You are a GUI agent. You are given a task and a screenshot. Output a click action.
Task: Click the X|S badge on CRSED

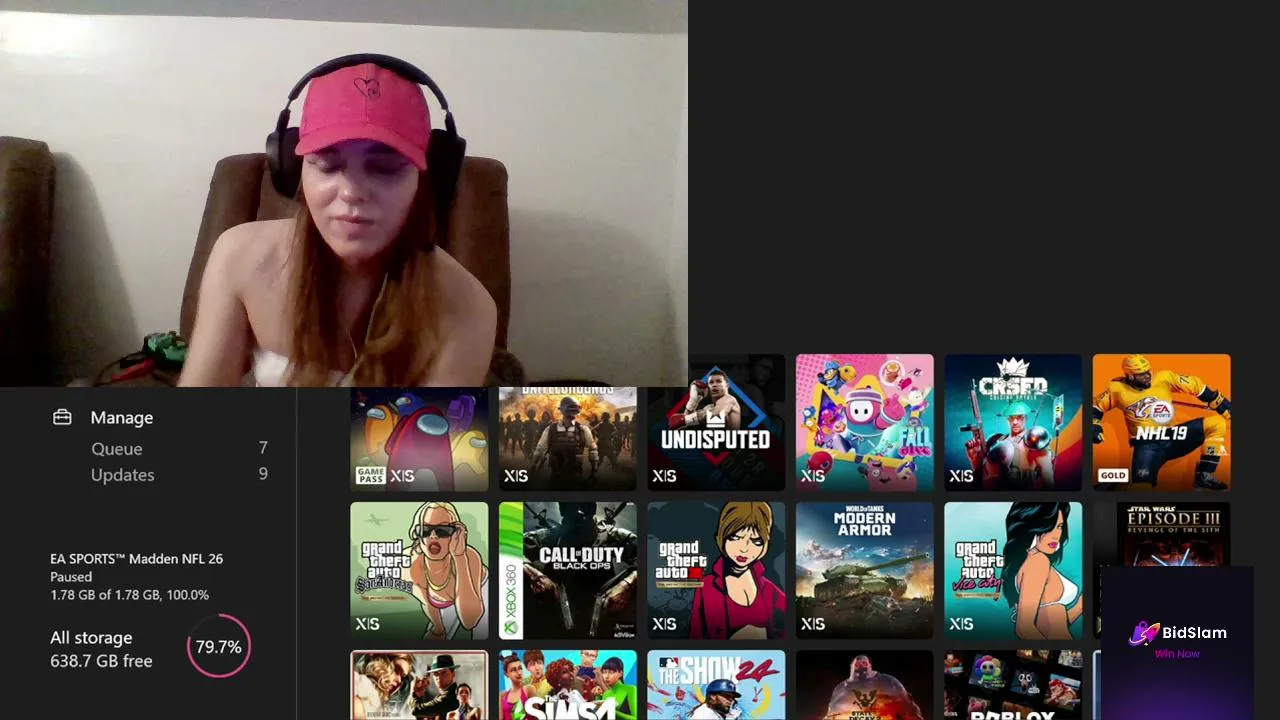(961, 476)
